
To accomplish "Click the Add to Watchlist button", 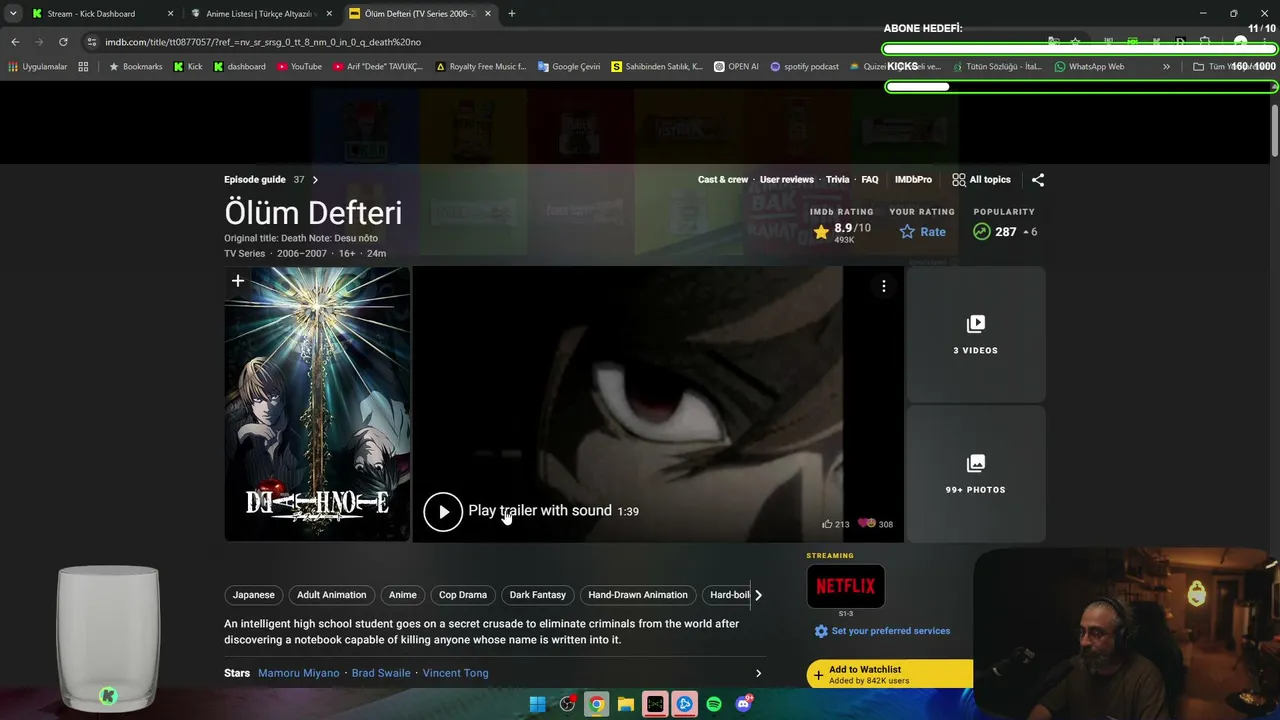I will coord(890,675).
